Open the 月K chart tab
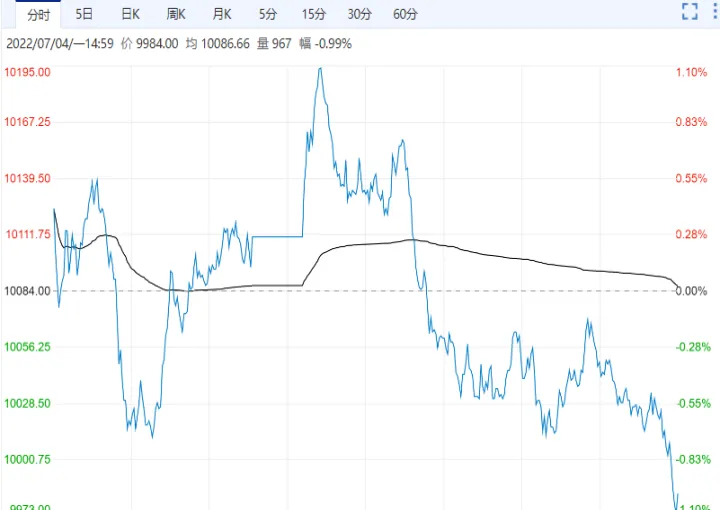The height and width of the screenshot is (510, 720). (x=222, y=14)
